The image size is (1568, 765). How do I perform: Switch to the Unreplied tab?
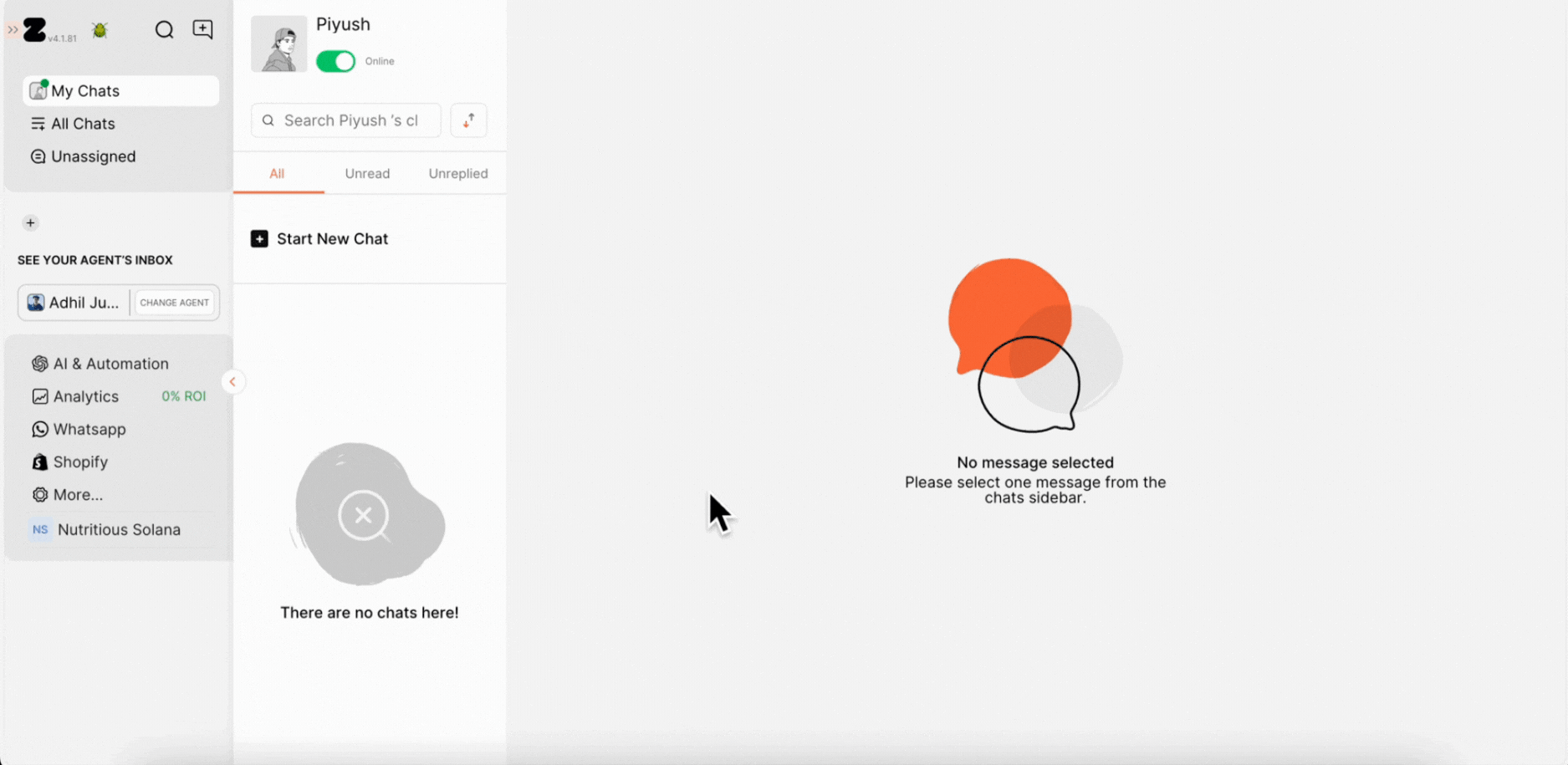[x=458, y=174]
